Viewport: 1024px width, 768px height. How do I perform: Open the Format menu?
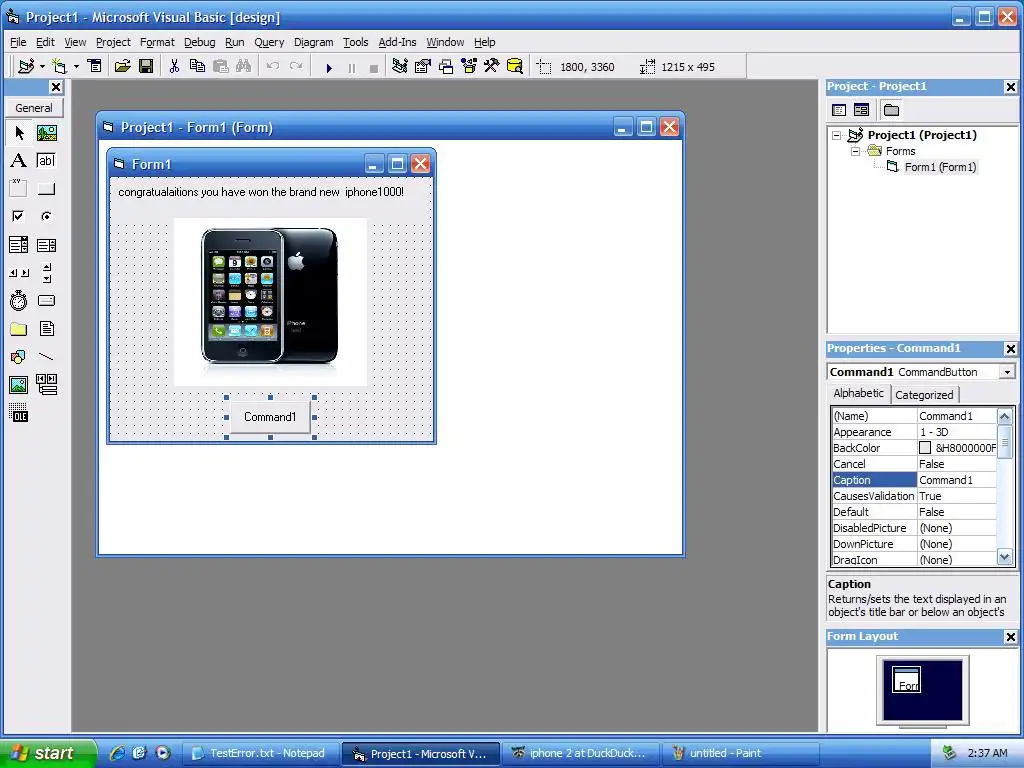pyautogui.click(x=157, y=42)
